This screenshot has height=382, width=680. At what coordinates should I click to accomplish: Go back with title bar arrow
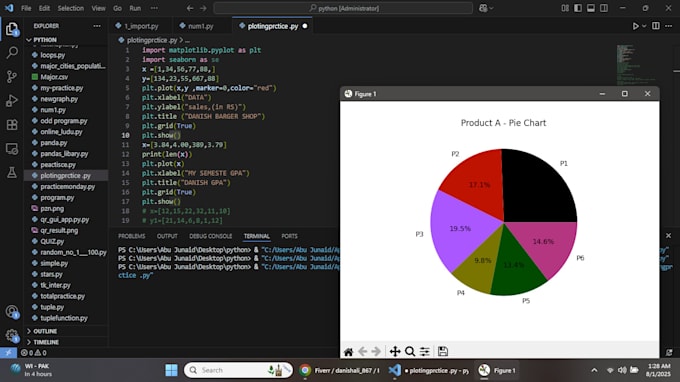point(190,8)
